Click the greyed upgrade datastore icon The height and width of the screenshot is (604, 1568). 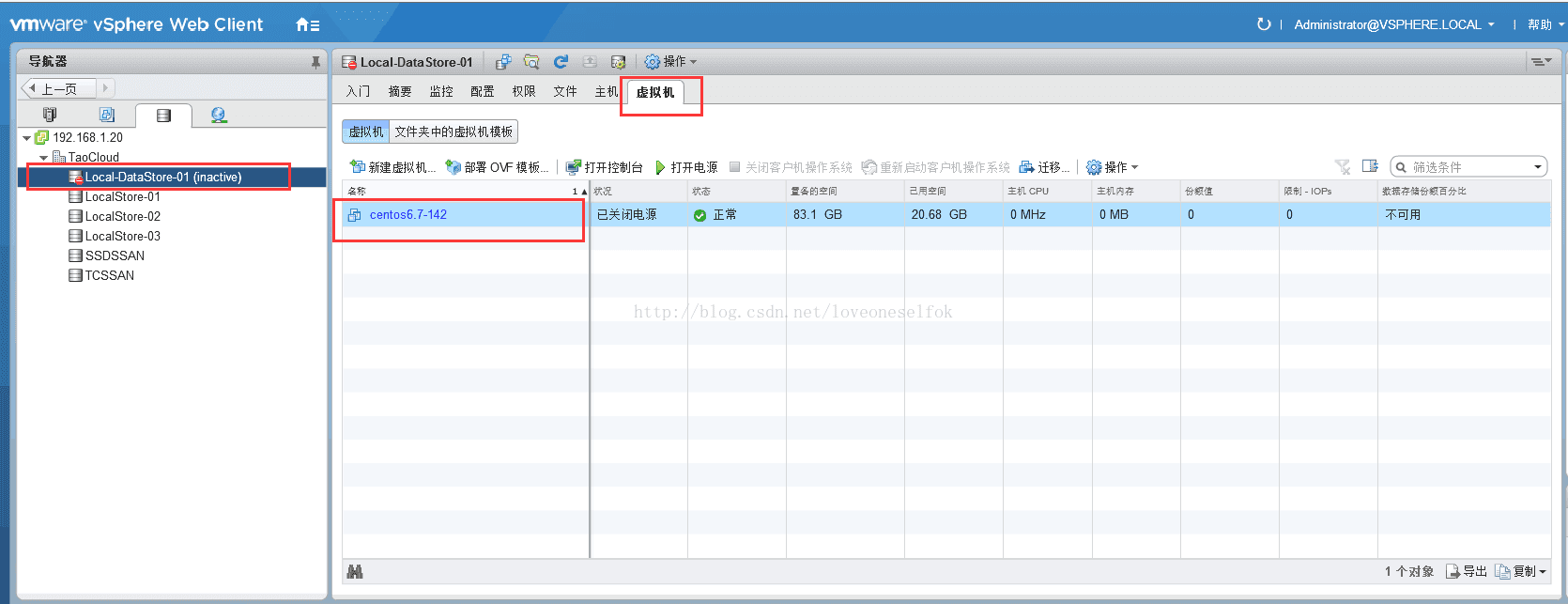590,62
